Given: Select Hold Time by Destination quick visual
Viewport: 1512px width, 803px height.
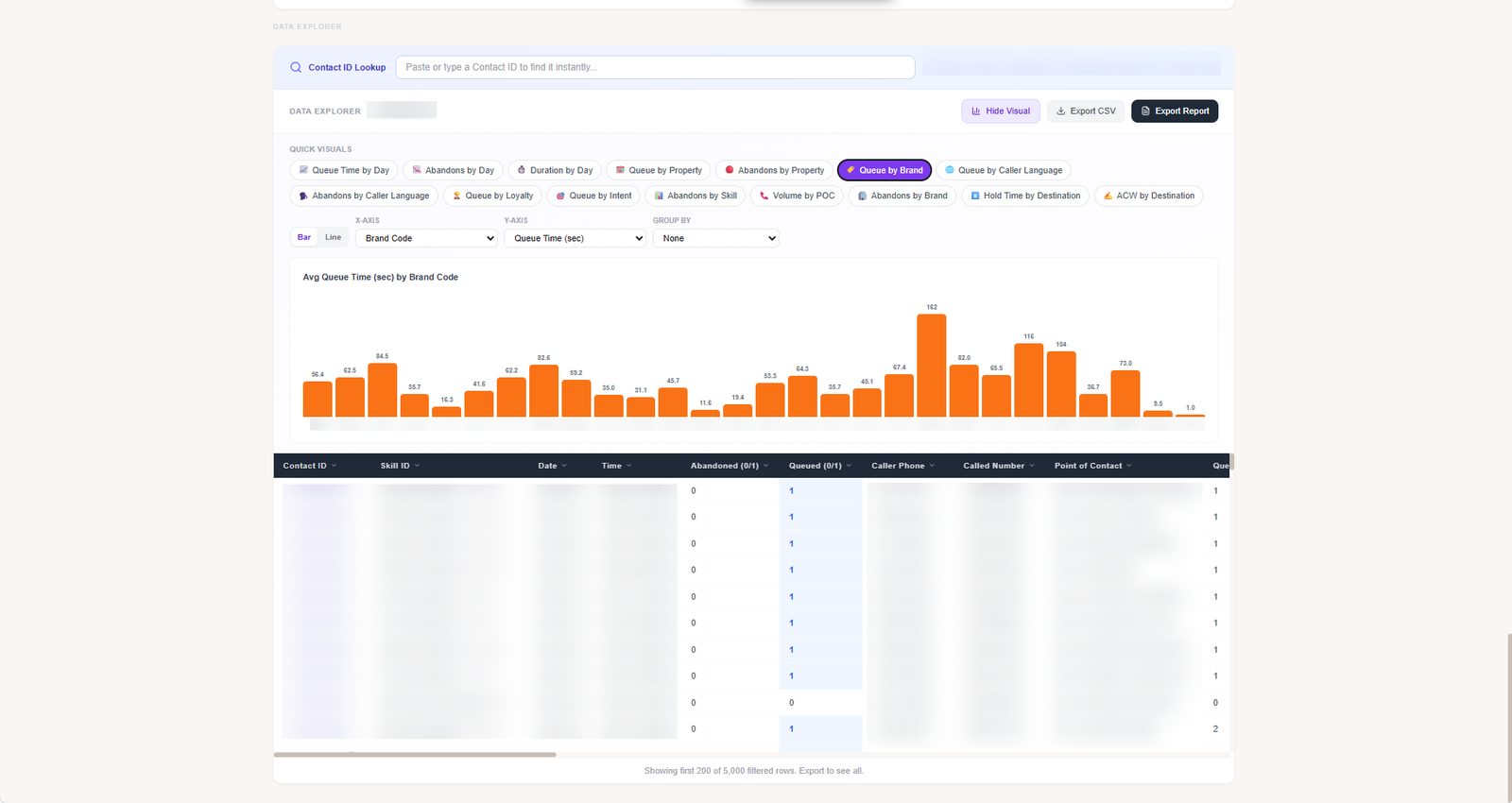Looking at the screenshot, I should point(1025,196).
